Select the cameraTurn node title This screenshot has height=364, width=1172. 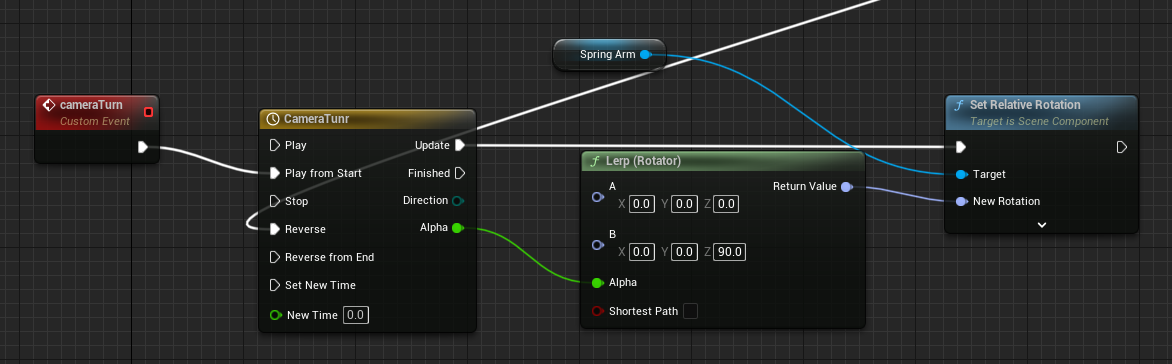pos(91,105)
